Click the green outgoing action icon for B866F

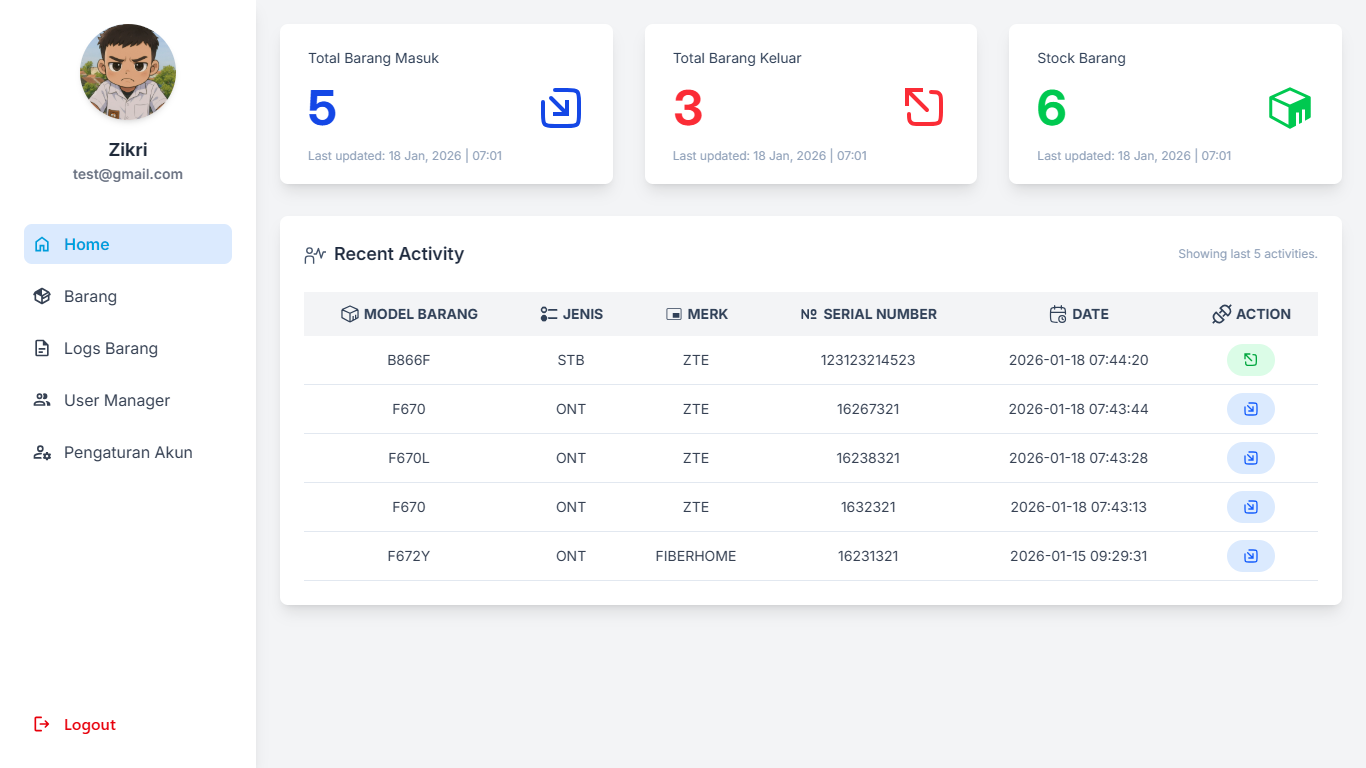(x=1250, y=360)
